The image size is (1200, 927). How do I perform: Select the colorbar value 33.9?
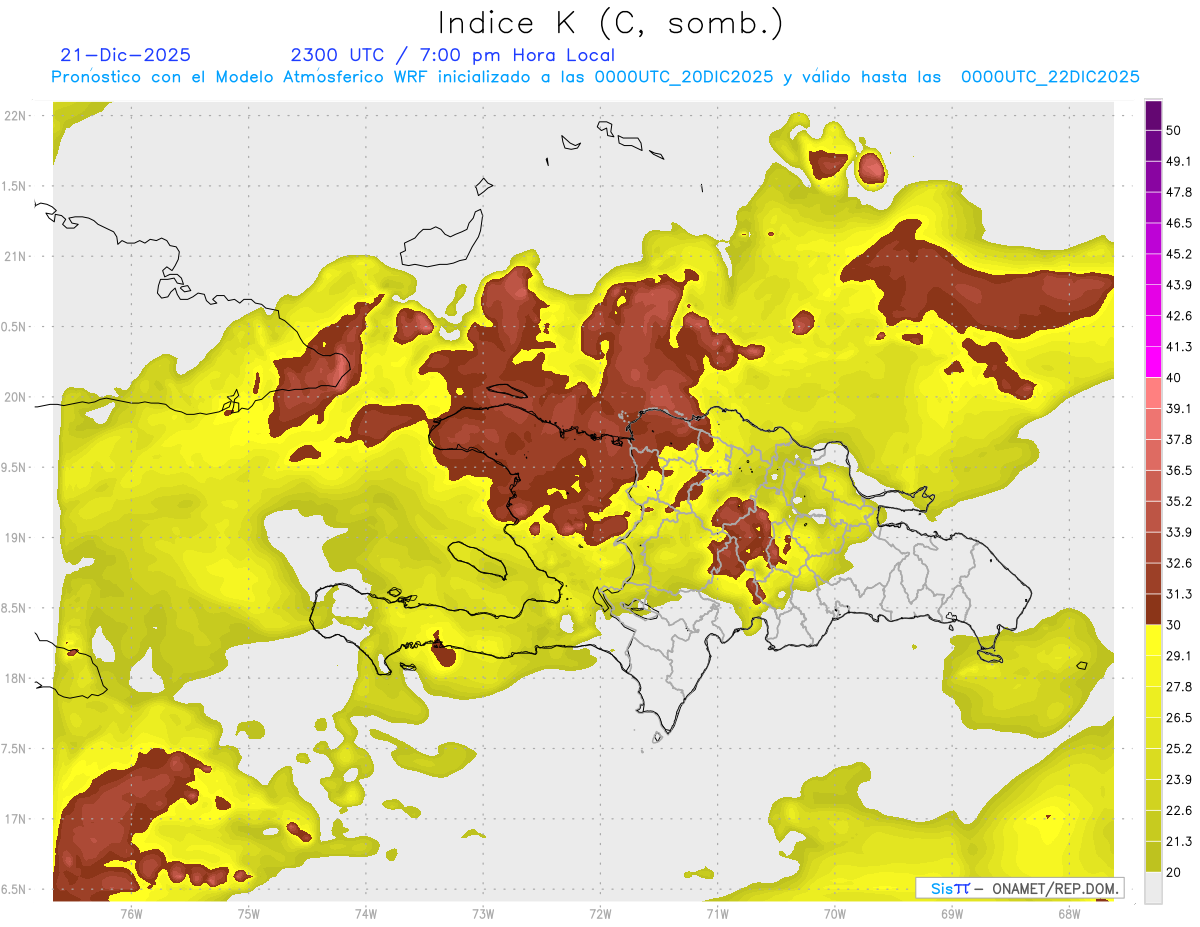pyautogui.click(x=1180, y=532)
